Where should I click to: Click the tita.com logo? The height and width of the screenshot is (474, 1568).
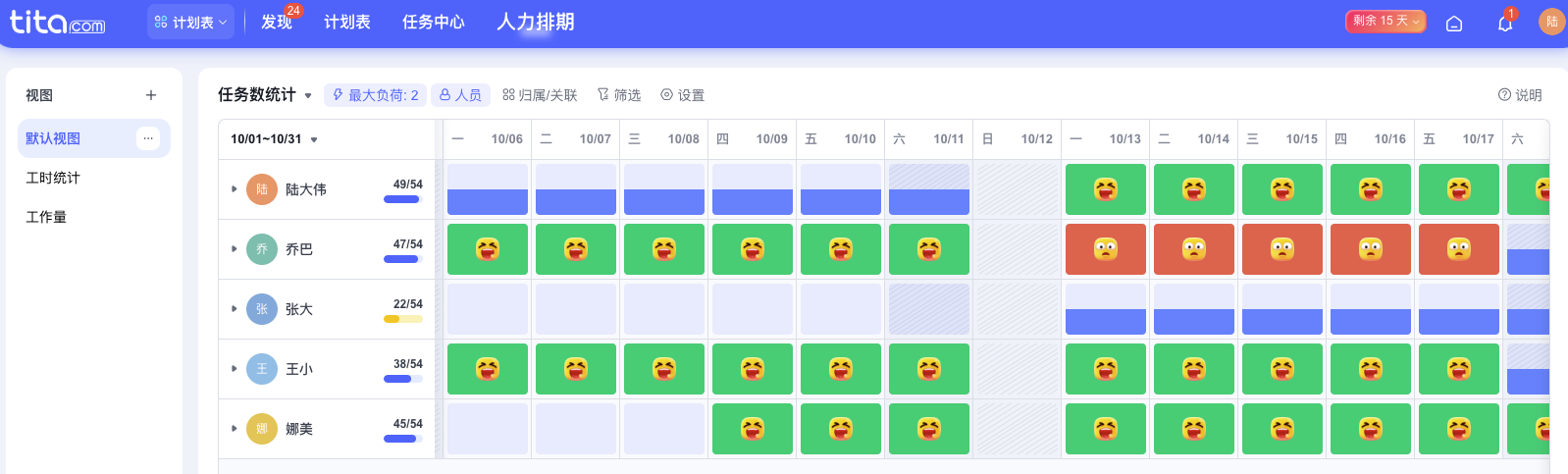coord(57,22)
